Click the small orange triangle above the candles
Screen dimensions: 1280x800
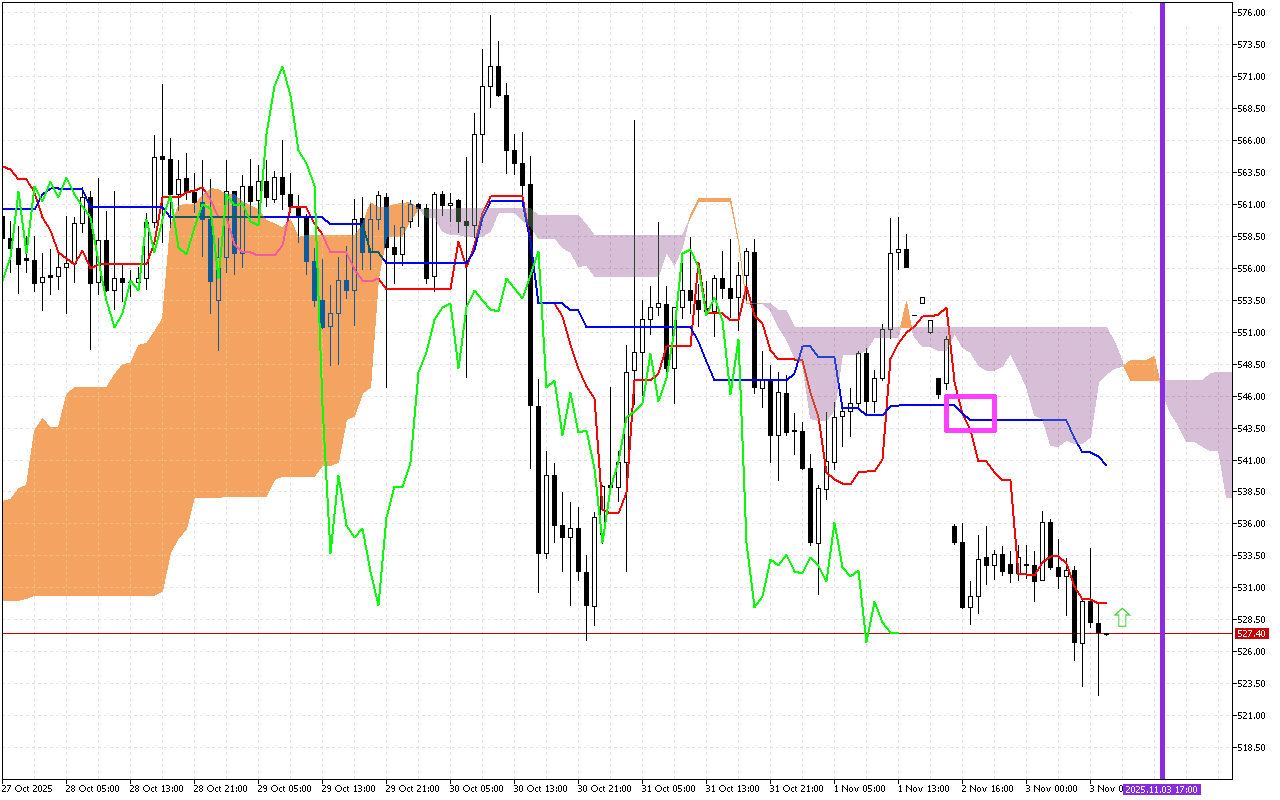point(906,316)
